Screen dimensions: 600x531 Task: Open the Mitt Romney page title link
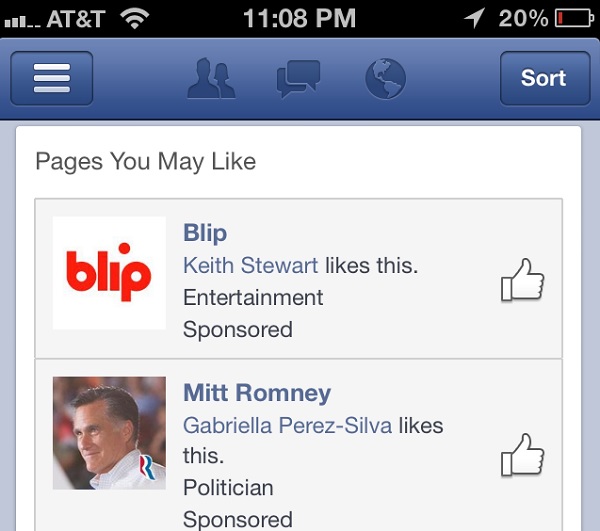(x=257, y=392)
